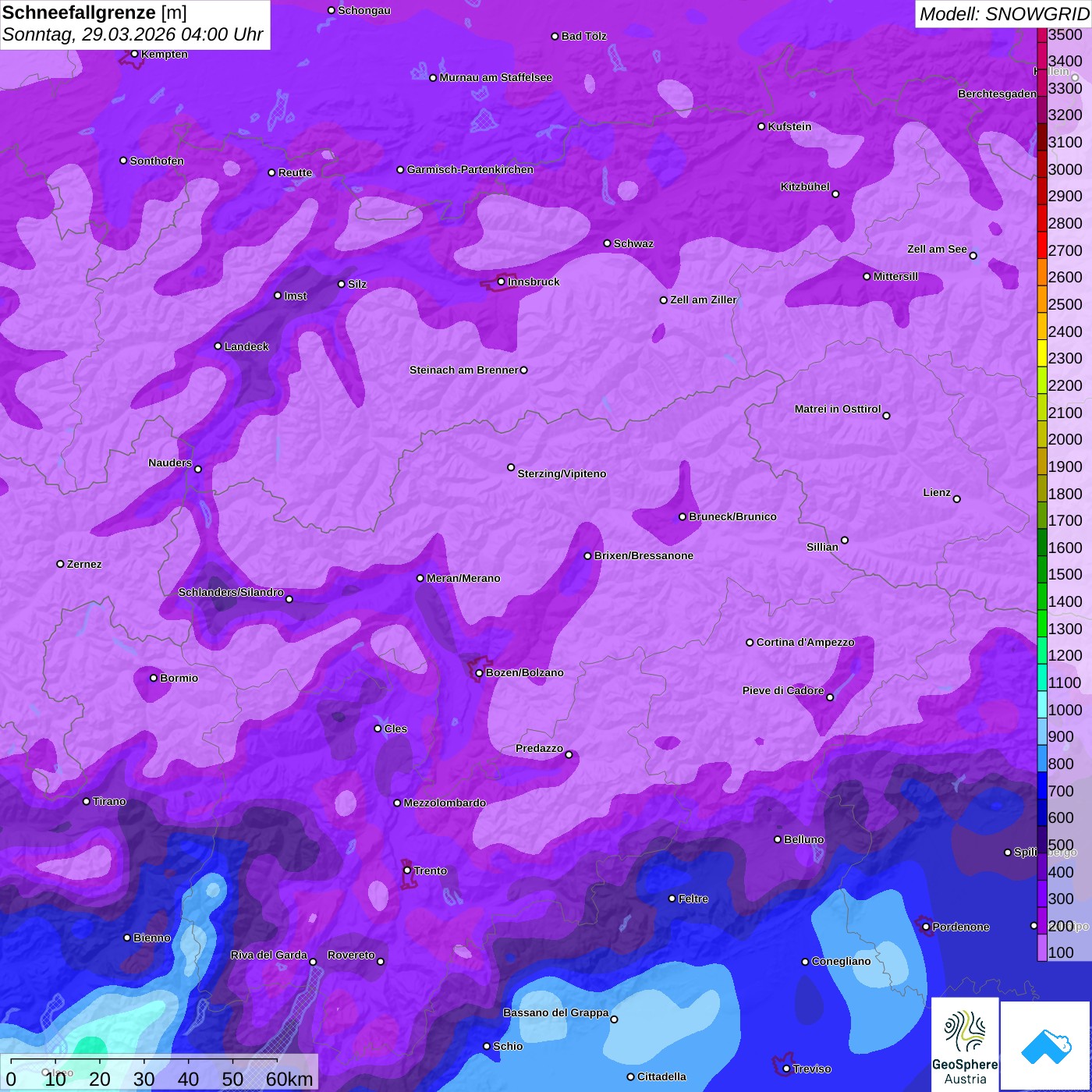This screenshot has width=1092, height=1092.
Task: Click the "Garmisch-Partenkirchen" label
Action: tap(470, 169)
